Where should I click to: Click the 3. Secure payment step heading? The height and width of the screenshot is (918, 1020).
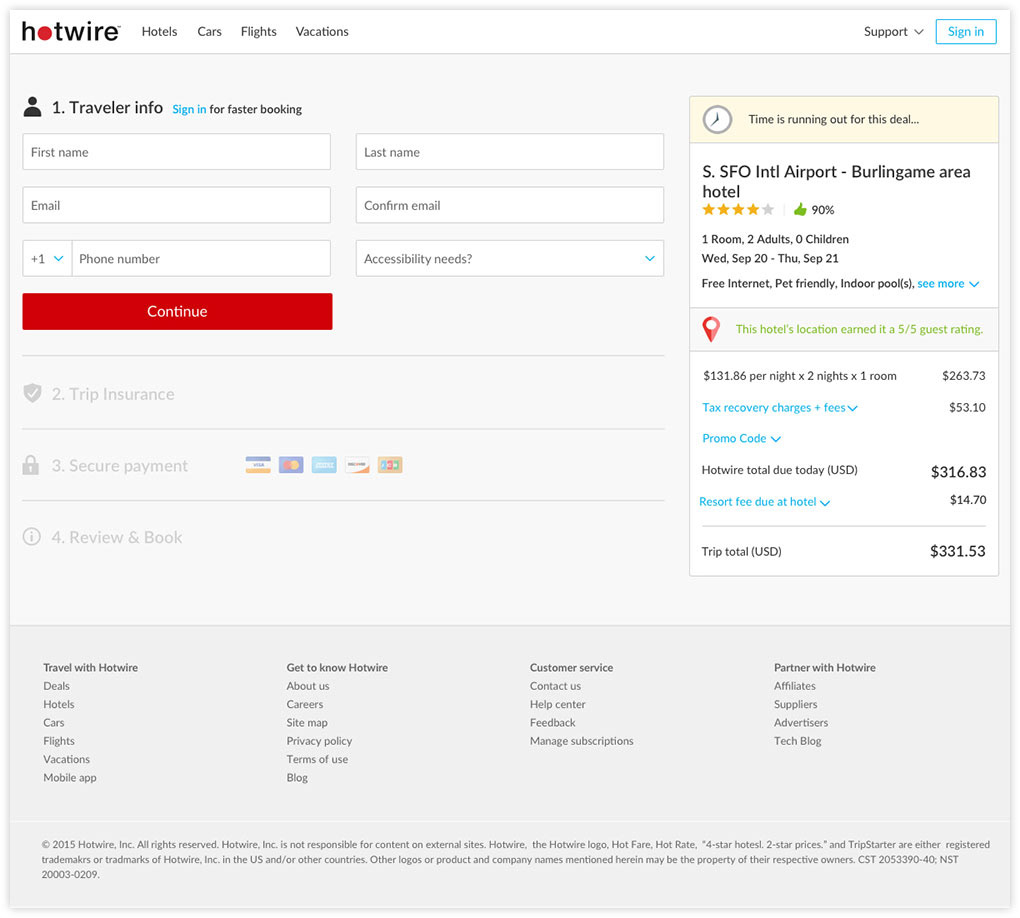click(x=120, y=465)
